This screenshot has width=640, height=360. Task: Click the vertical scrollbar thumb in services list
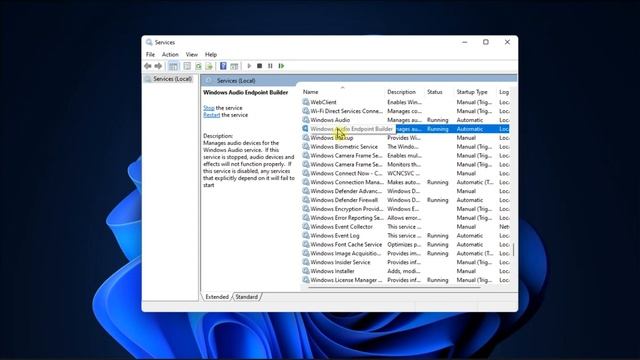[x=513, y=250]
